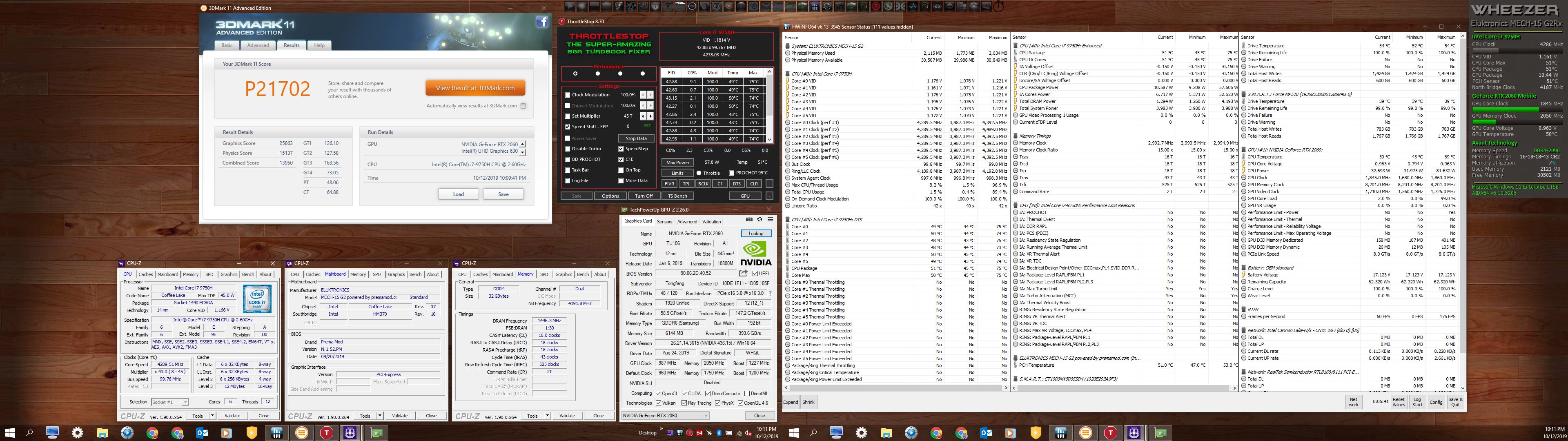The image size is (1568, 441).
Task: Open HWiNFO Network button
Action: point(1354,402)
